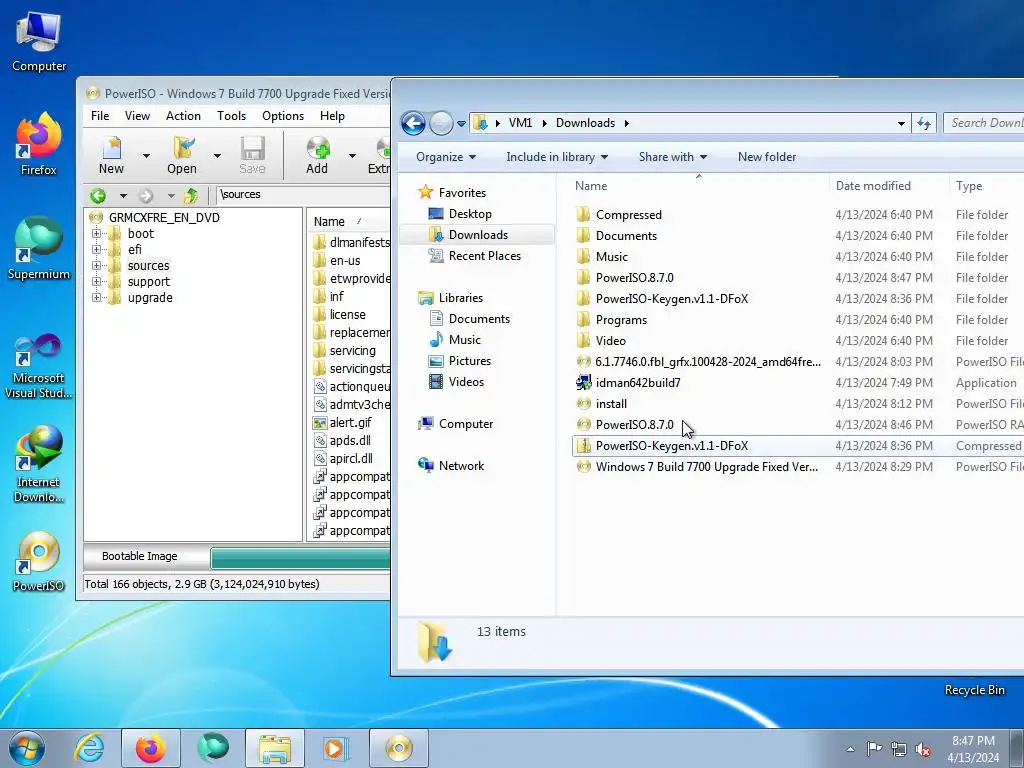Viewport: 1024px width, 768px height.
Task: Click Include in library button
Action: click(x=557, y=157)
